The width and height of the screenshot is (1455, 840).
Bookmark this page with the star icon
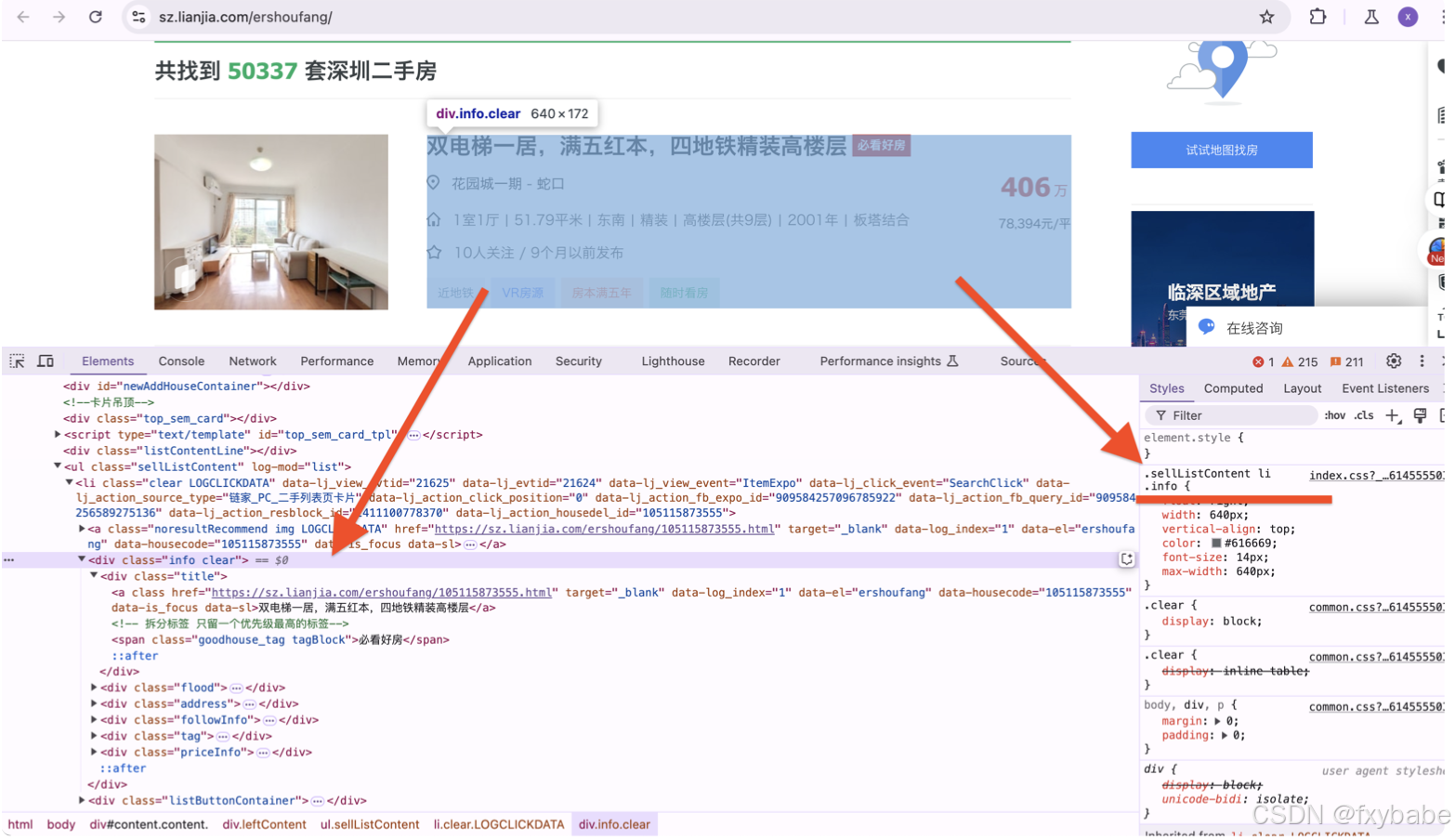point(1266,17)
